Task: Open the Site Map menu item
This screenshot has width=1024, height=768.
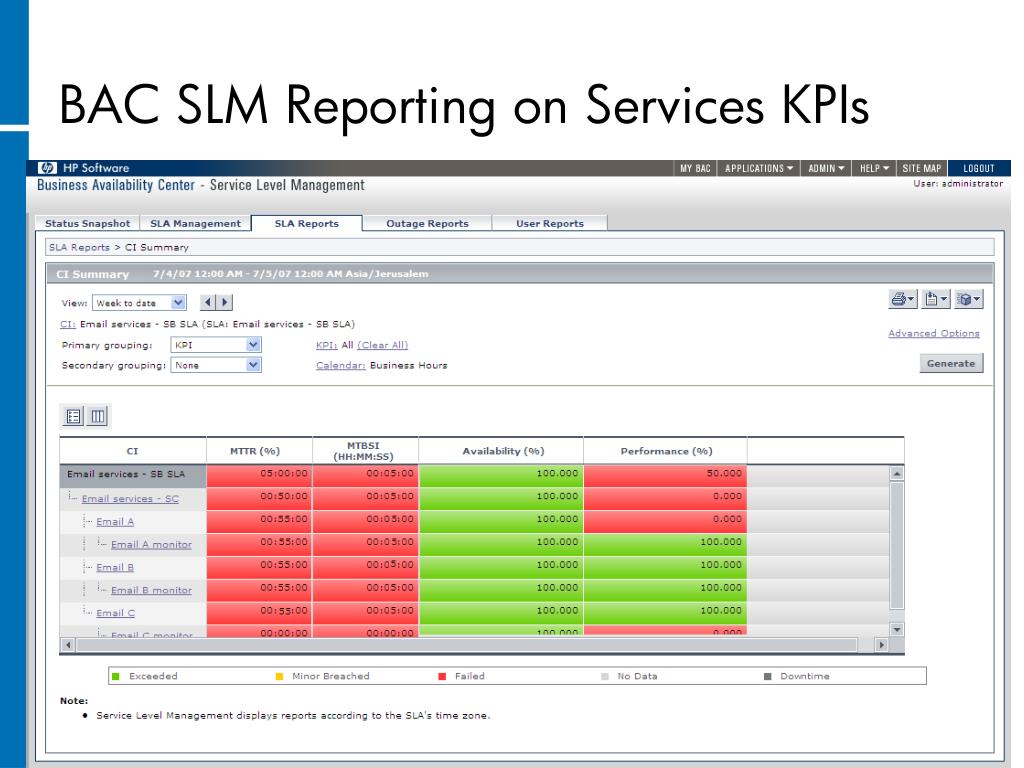Action: 921,168
